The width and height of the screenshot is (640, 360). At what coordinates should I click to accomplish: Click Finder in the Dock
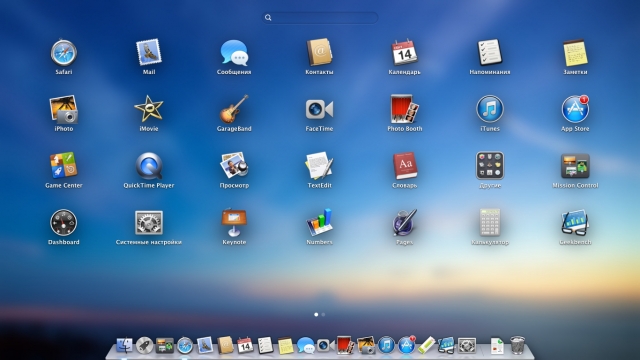click(124, 345)
